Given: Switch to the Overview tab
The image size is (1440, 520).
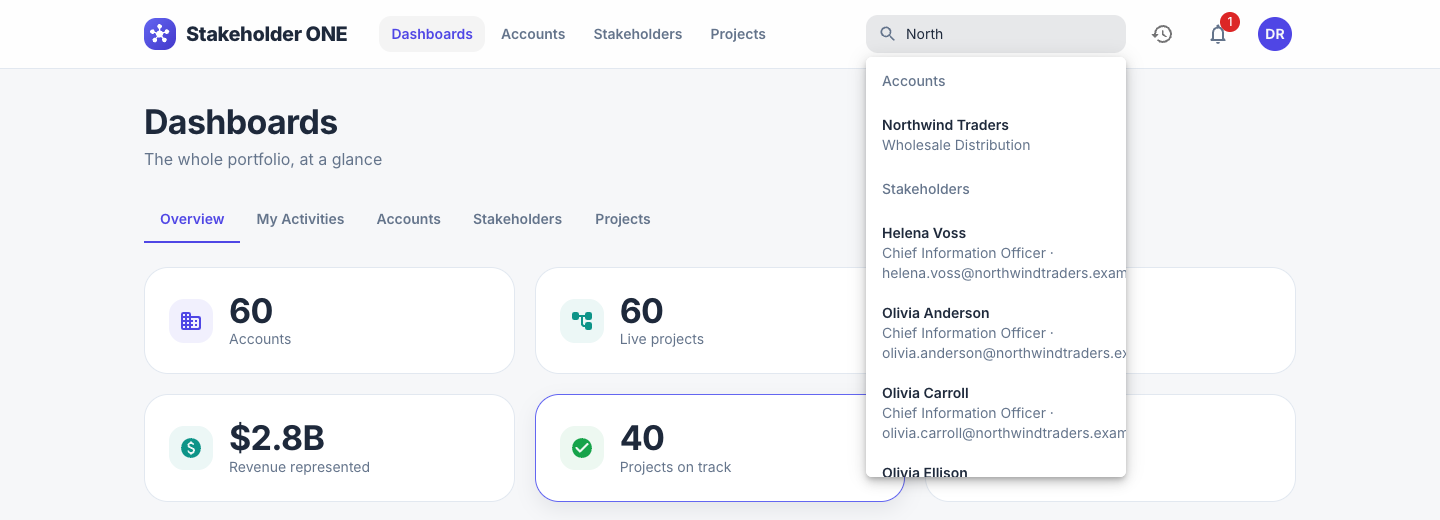Looking at the screenshot, I should click(192, 219).
